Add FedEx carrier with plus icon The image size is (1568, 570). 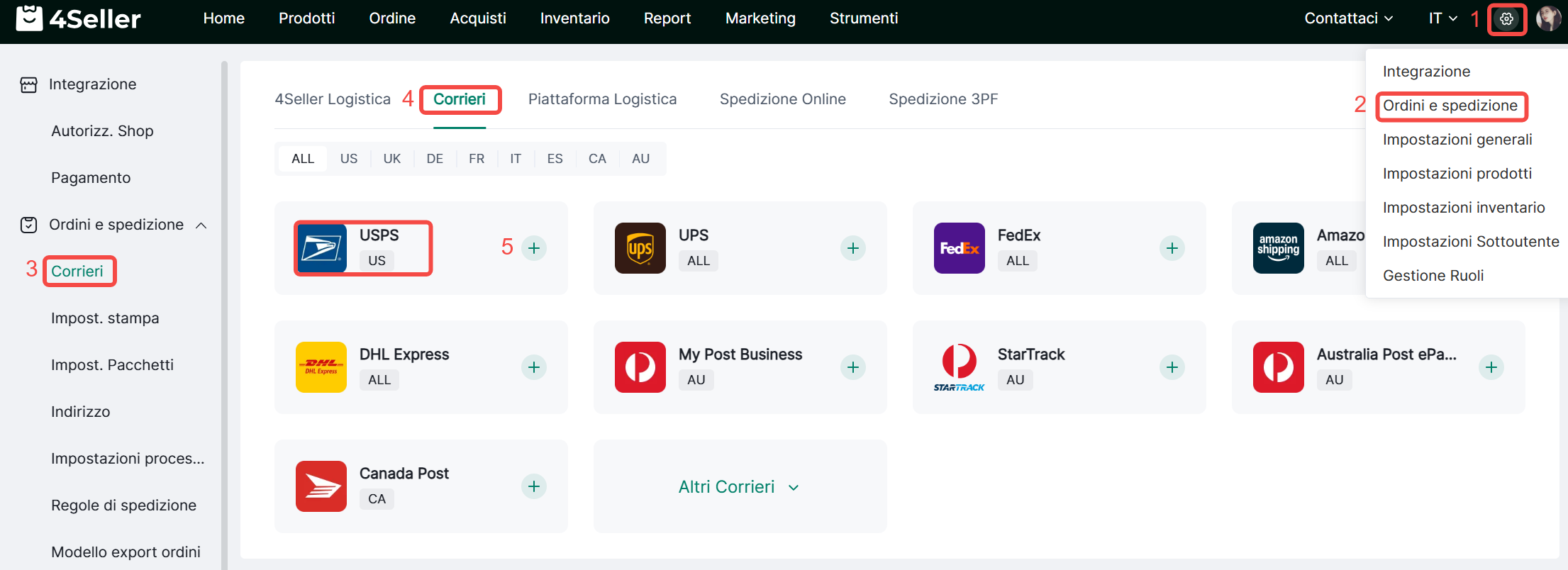tap(1172, 248)
